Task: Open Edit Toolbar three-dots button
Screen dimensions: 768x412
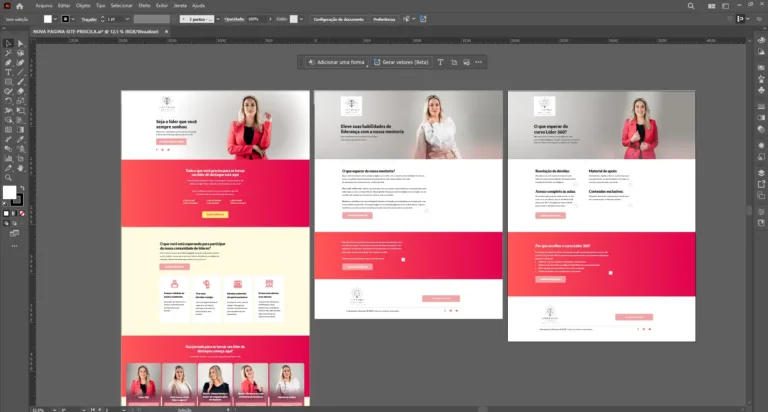Action: [x=14, y=246]
